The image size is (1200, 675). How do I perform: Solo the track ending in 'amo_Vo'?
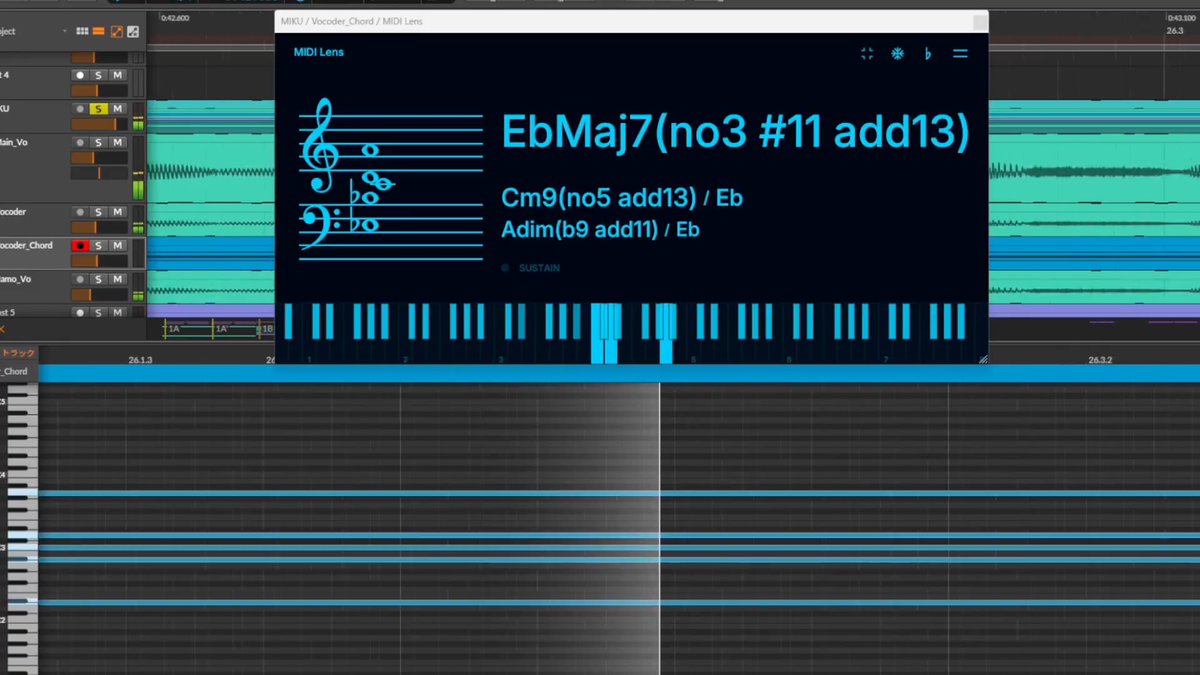pos(98,279)
